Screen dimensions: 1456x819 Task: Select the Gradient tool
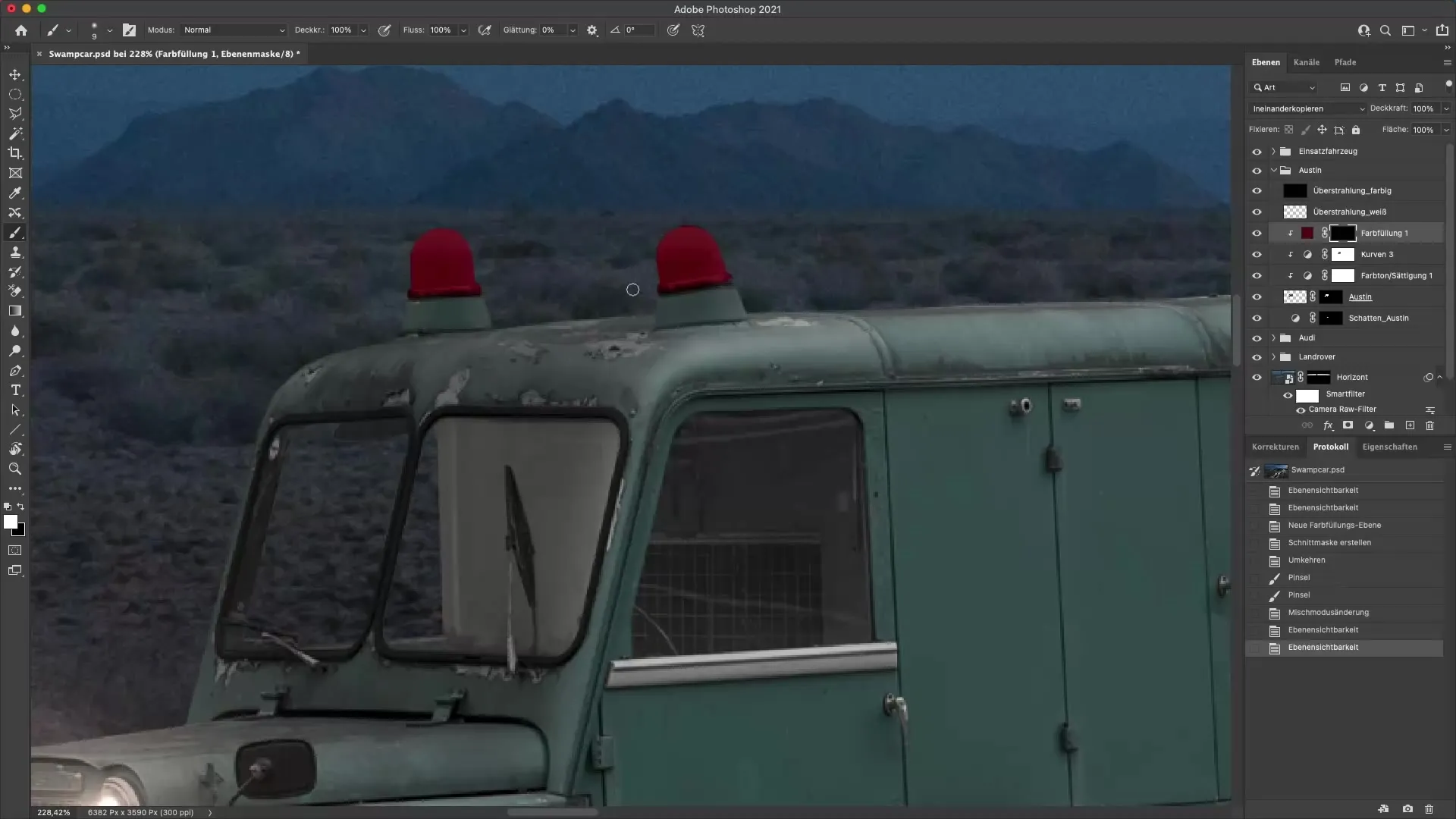click(x=15, y=311)
